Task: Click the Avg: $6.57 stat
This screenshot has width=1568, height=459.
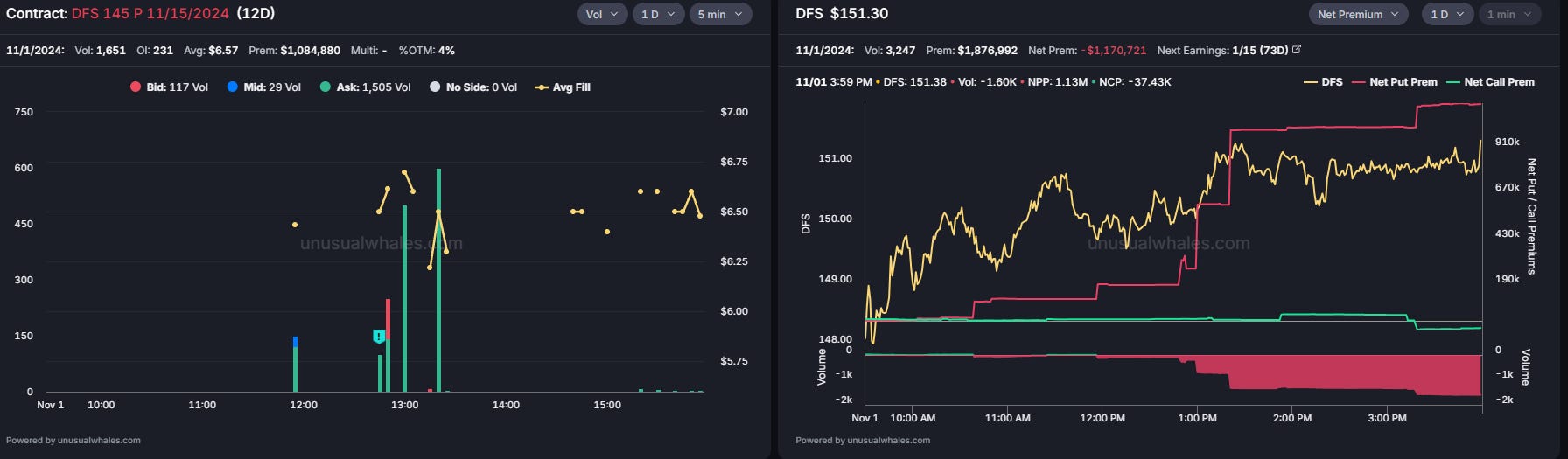Action: point(211,51)
